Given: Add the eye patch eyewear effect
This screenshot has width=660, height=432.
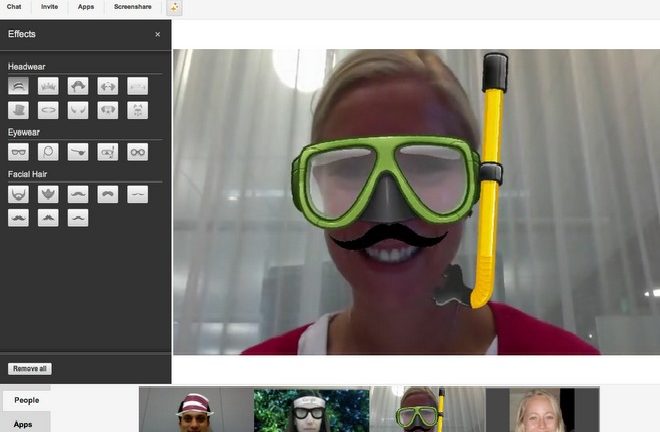Looking at the screenshot, I should [x=78, y=152].
